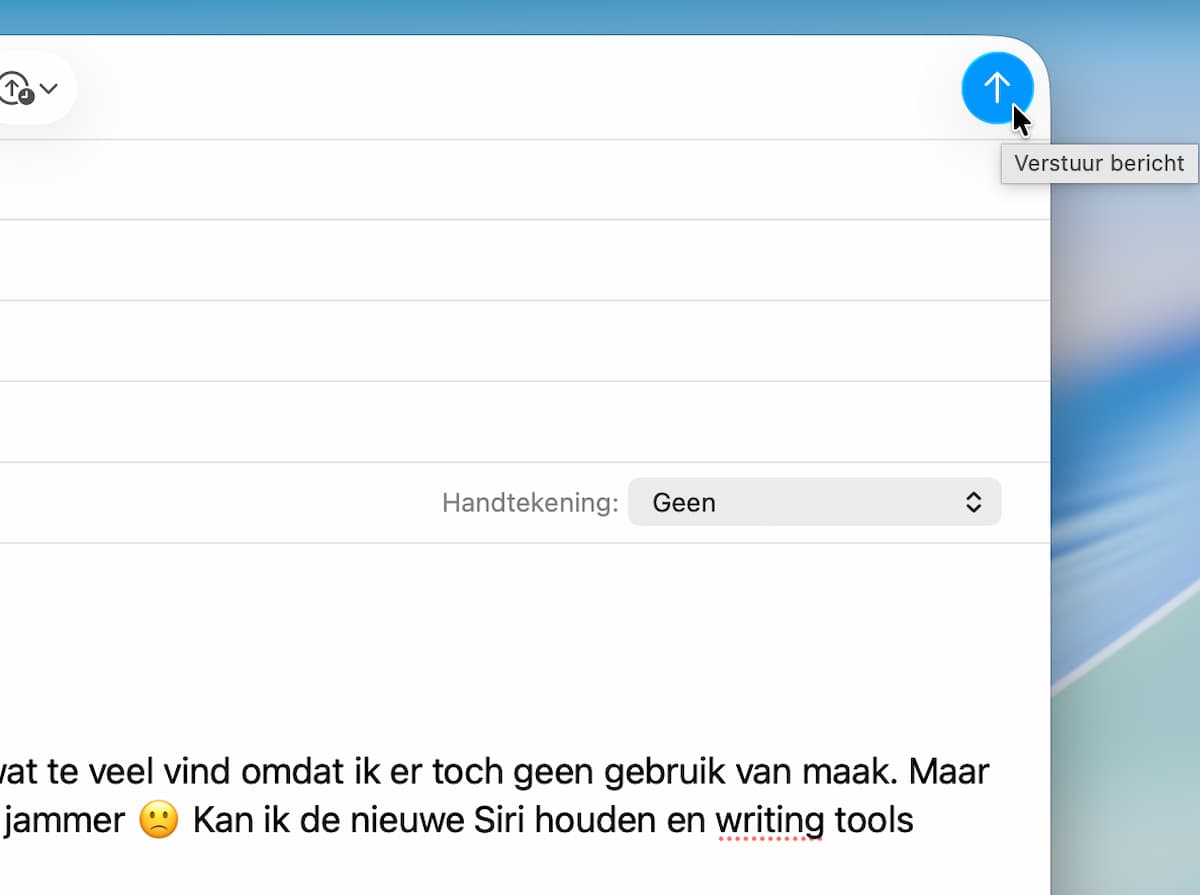Click the send later clock icon

tap(16, 89)
